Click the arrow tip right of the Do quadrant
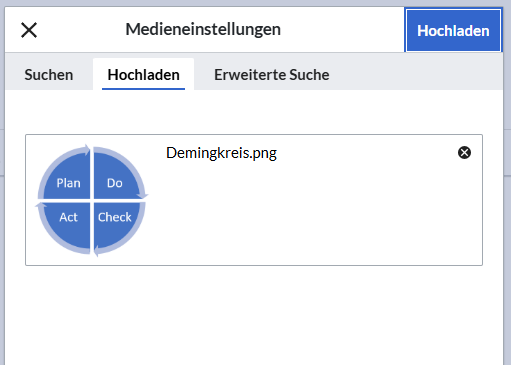 144,196
